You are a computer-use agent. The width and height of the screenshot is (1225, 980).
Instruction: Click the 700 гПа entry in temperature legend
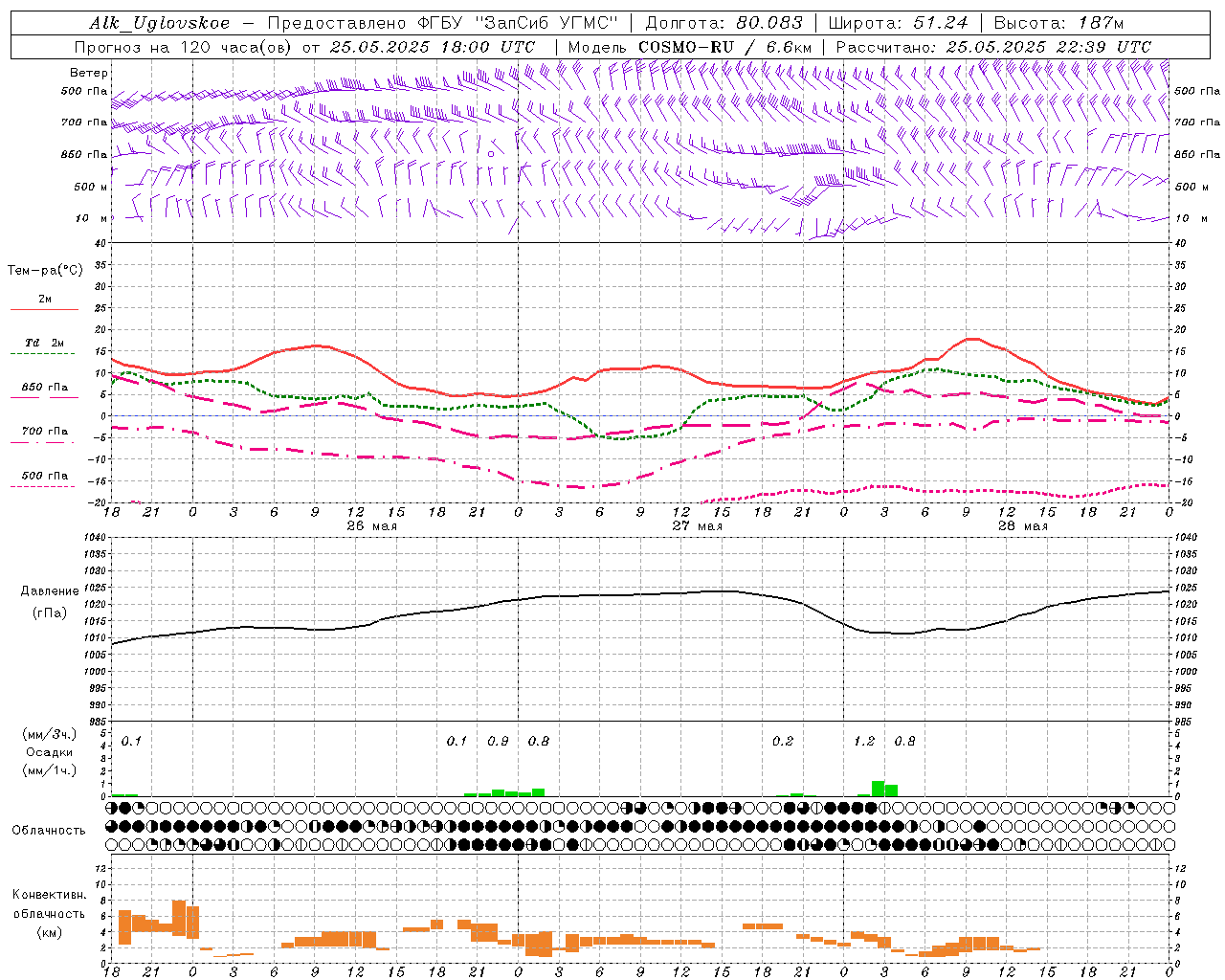click(44, 432)
